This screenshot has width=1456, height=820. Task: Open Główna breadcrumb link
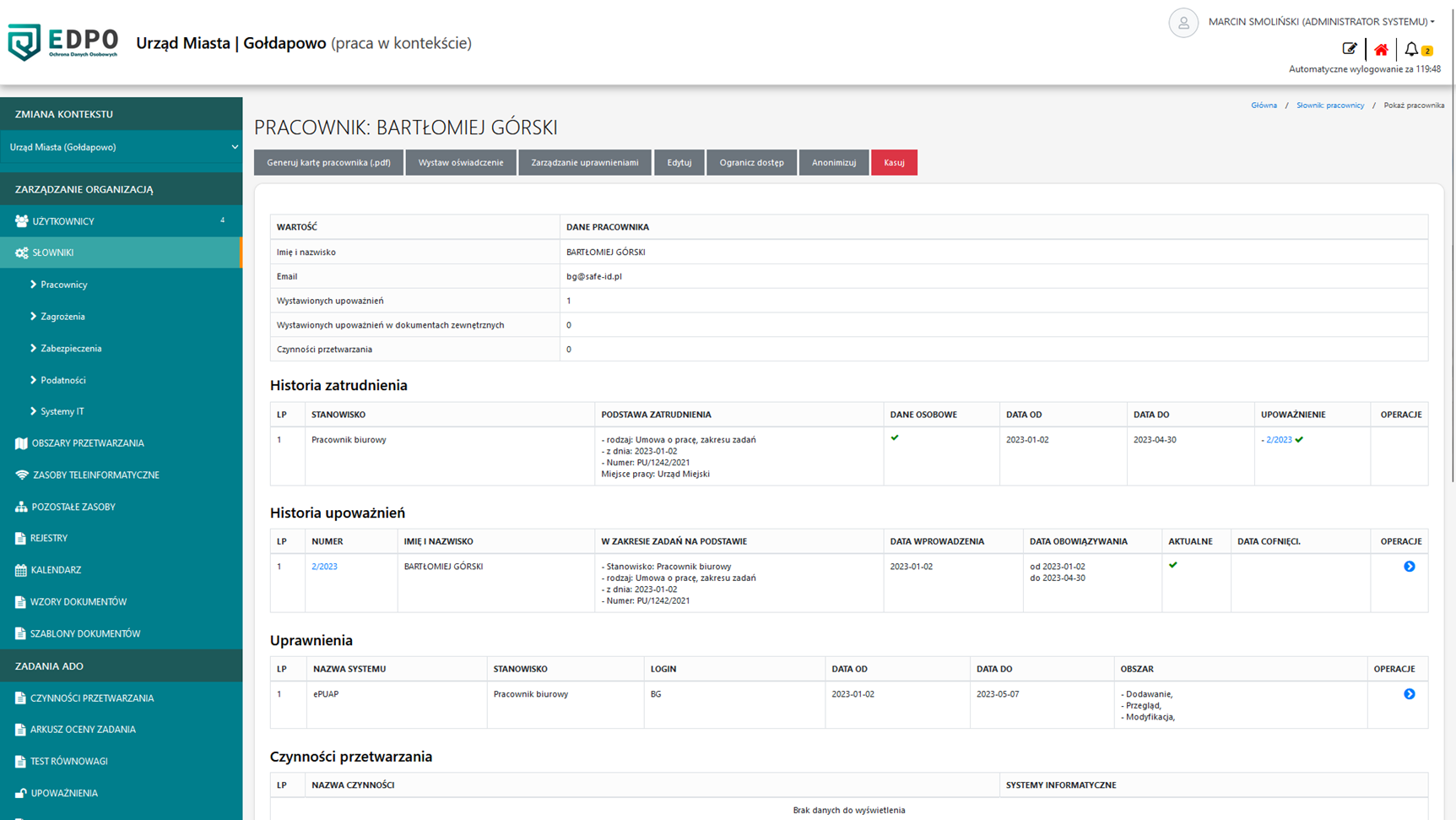tap(1264, 106)
